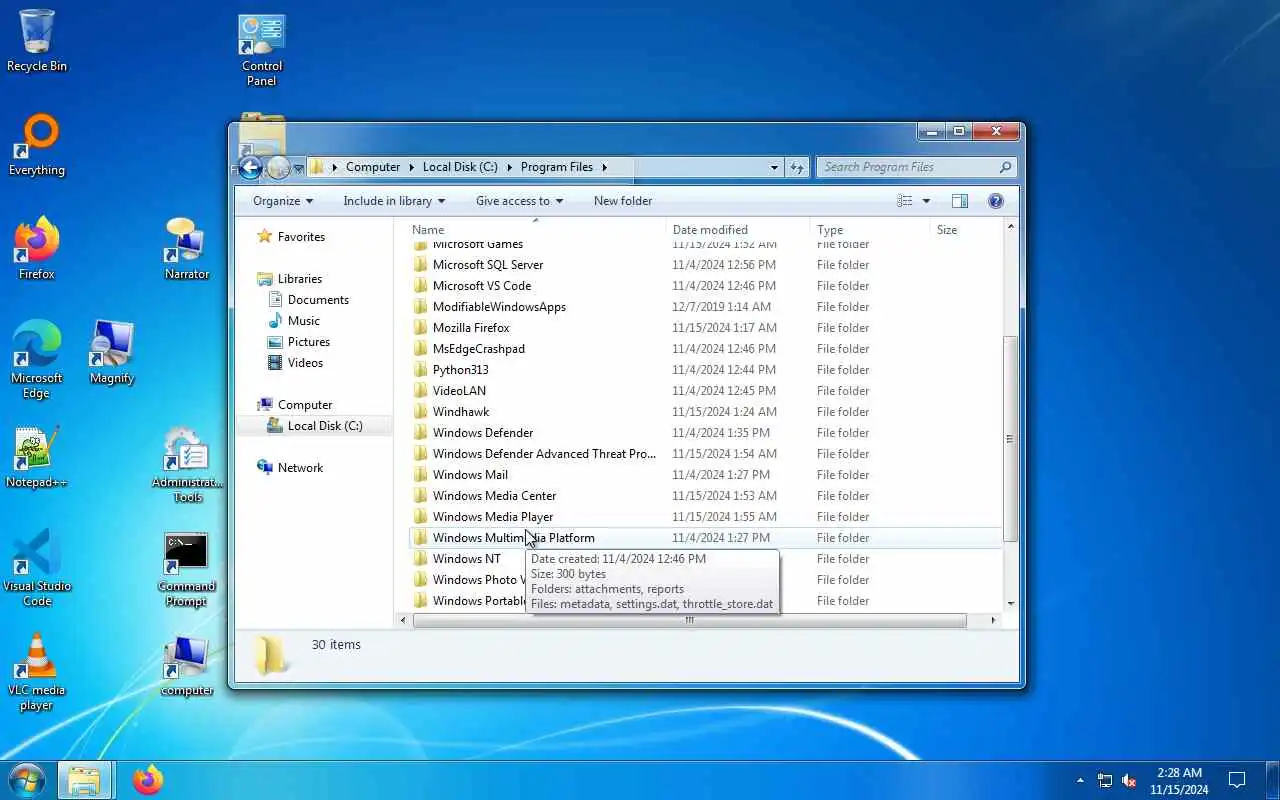Select the Microsoft SQL Server folder
The width and height of the screenshot is (1280, 800).
pyautogui.click(x=704, y=265)
